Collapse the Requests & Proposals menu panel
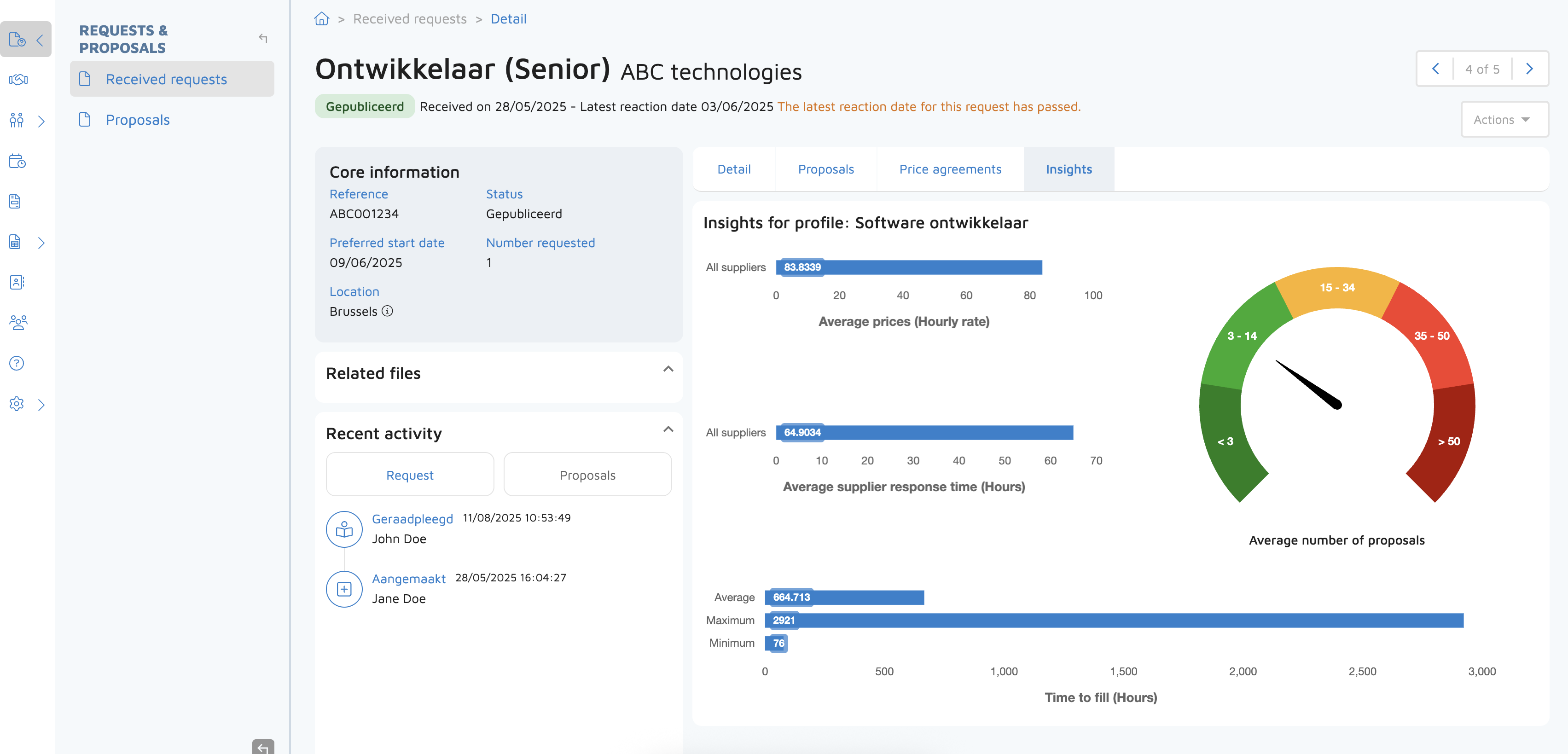The width and height of the screenshot is (1568, 754). point(263,38)
